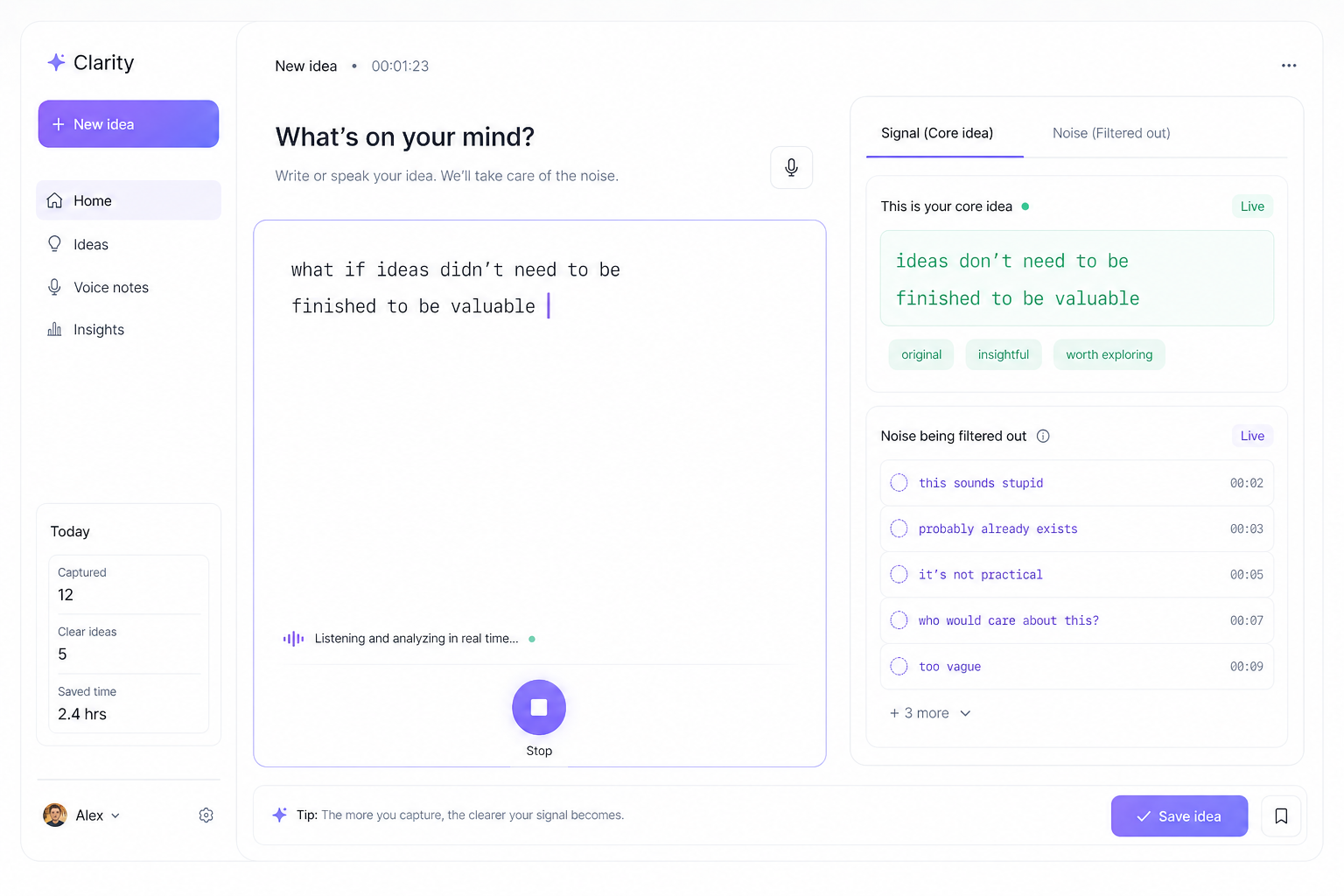The width and height of the screenshot is (1344, 896).
Task: Click the info icon beside Noise being filtered out
Action: tap(1043, 436)
